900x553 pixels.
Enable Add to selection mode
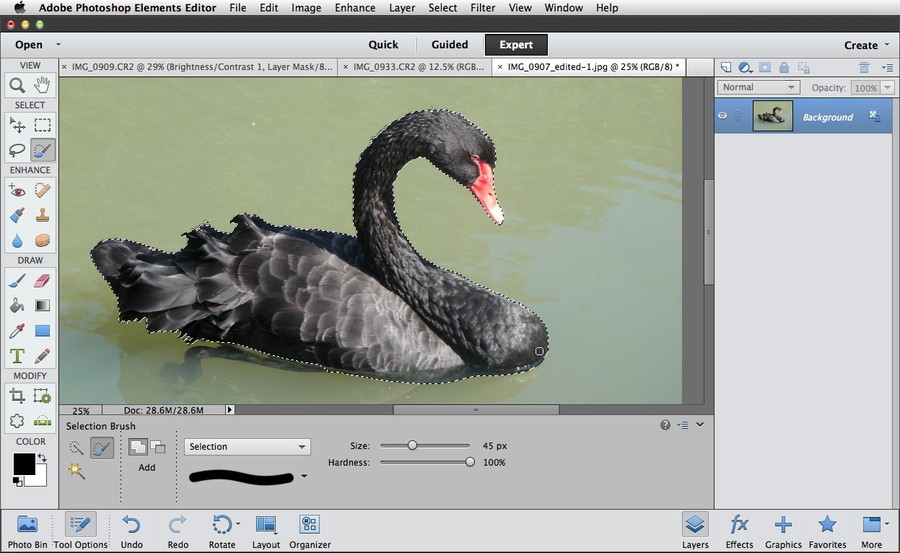tap(138, 447)
